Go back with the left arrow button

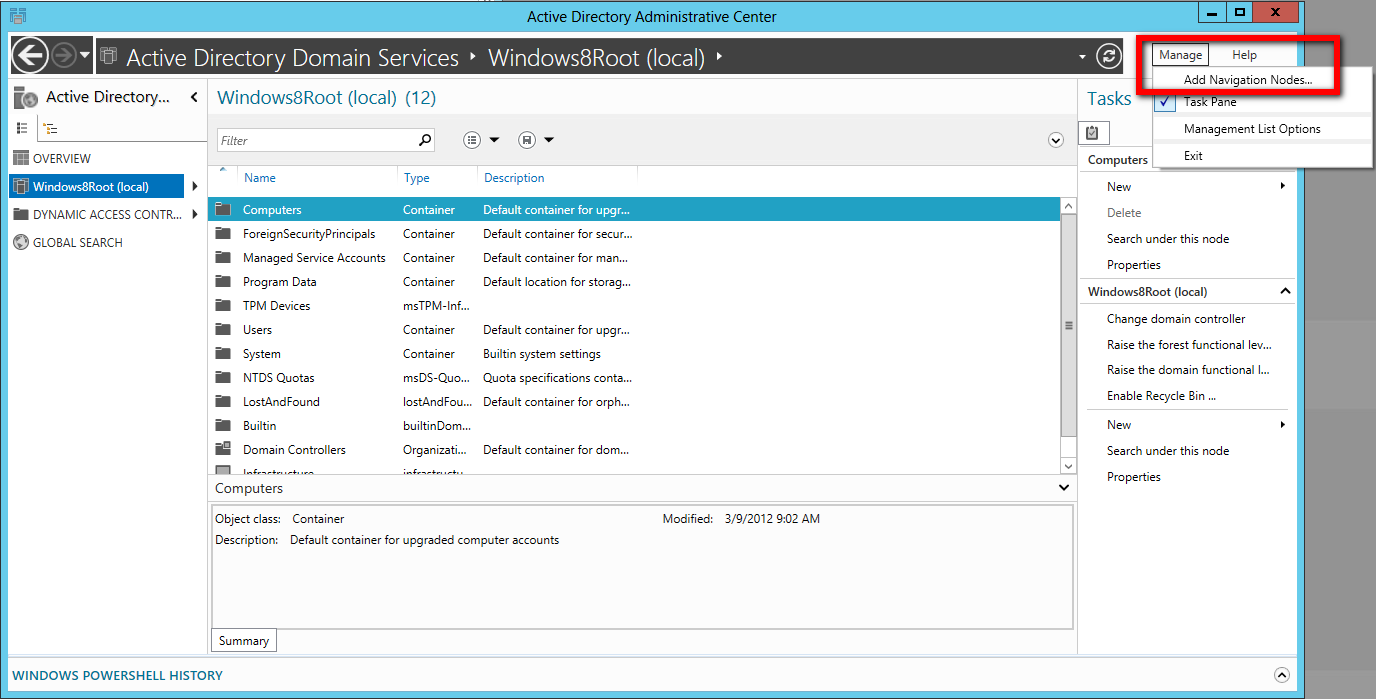[x=31, y=56]
